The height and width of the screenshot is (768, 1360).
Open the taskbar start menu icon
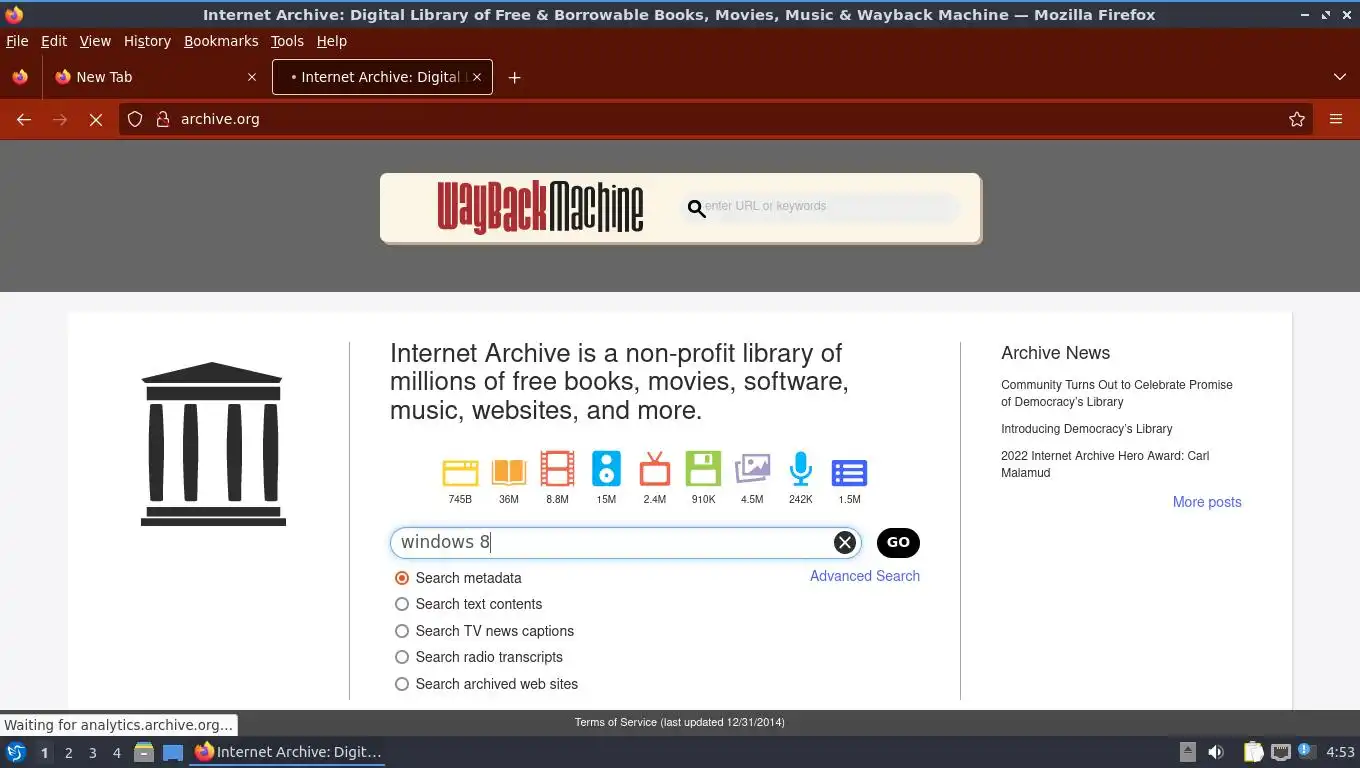coord(16,752)
